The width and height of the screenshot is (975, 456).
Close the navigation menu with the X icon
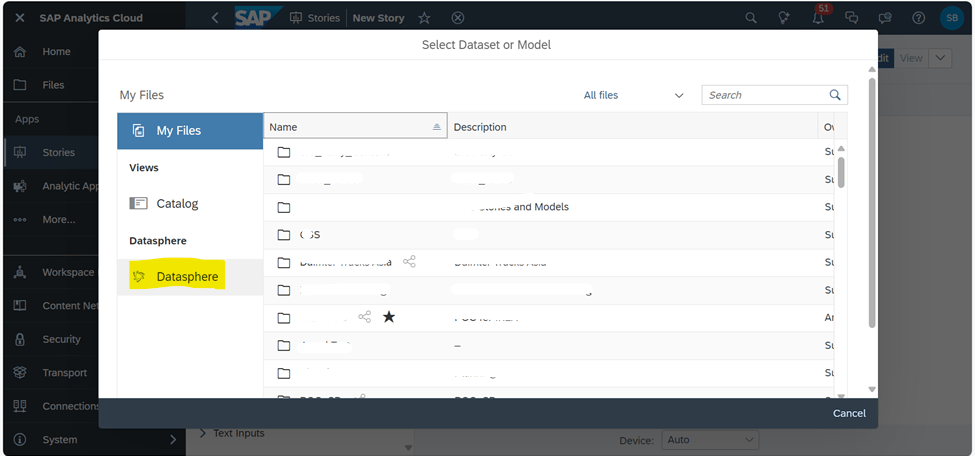20,18
